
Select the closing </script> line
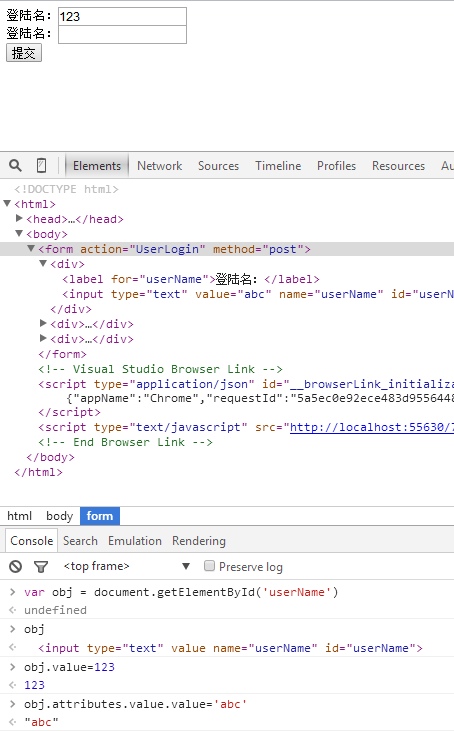coord(69,412)
